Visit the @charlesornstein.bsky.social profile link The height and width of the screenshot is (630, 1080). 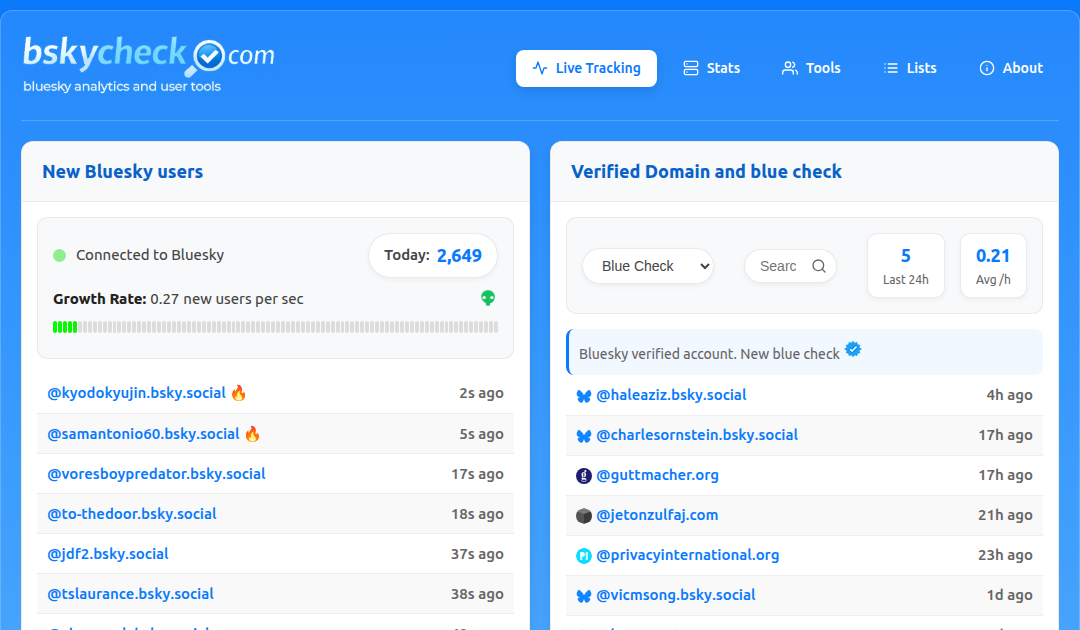pos(697,435)
